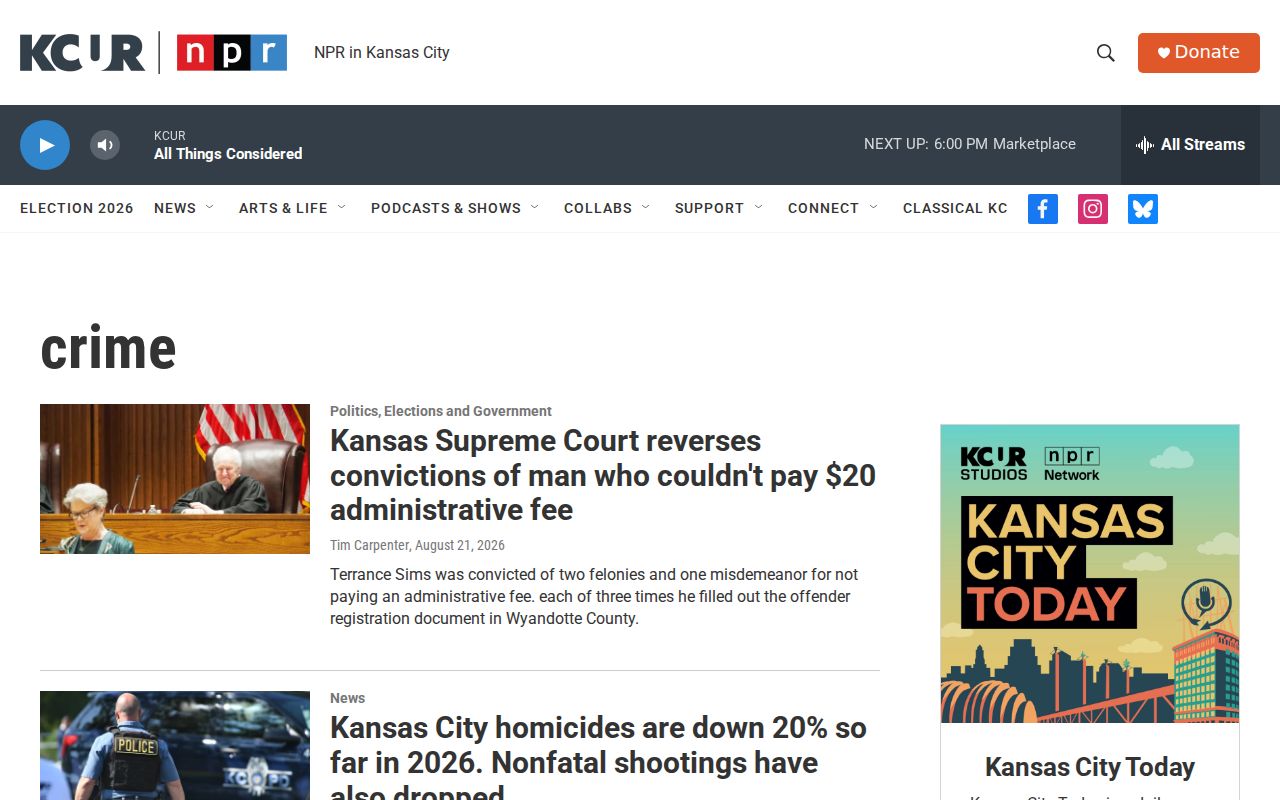This screenshot has width=1280, height=800.
Task: Click the Terrance Sims article summary
Action: click(594, 596)
